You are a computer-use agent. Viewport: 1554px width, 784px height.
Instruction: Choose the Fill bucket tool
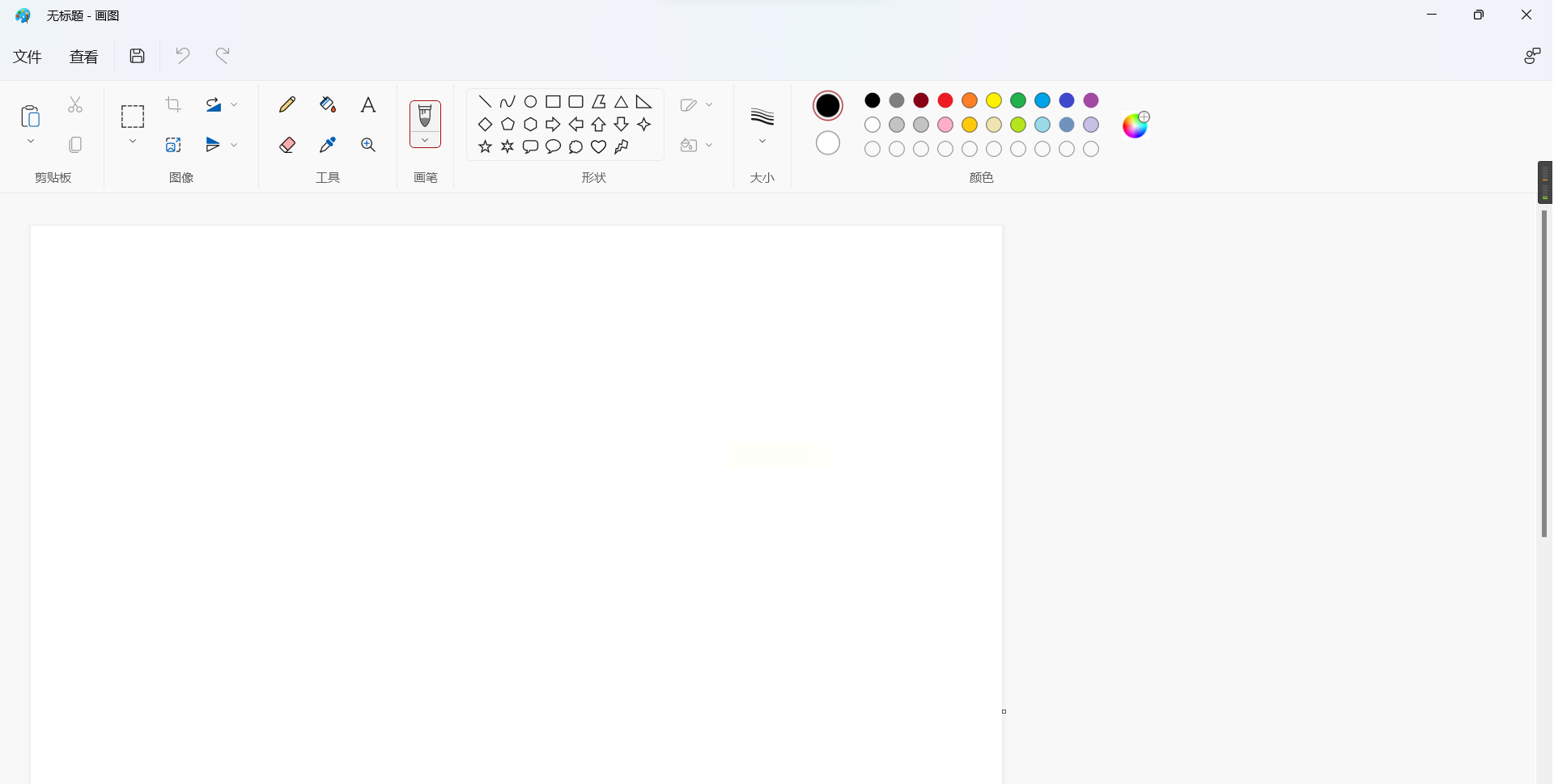[x=328, y=104]
